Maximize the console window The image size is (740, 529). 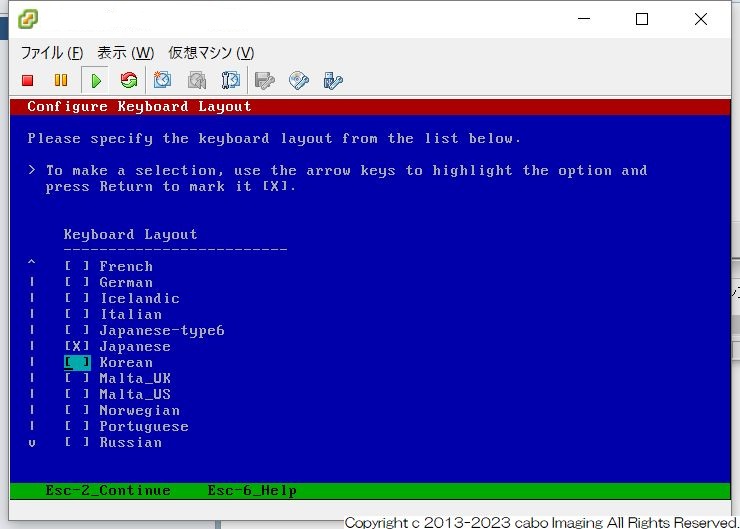click(642, 19)
